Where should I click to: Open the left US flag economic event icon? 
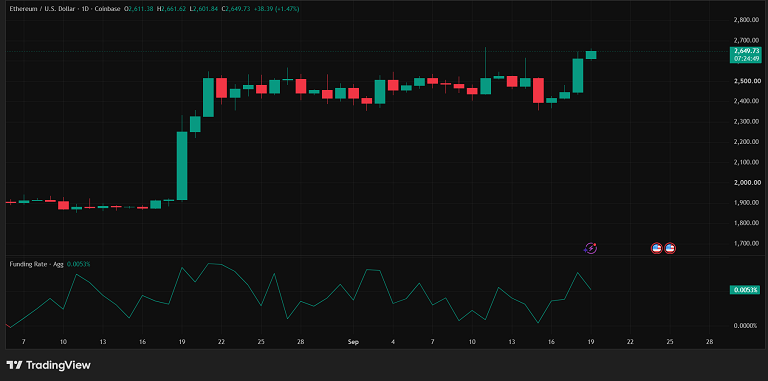click(656, 248)
